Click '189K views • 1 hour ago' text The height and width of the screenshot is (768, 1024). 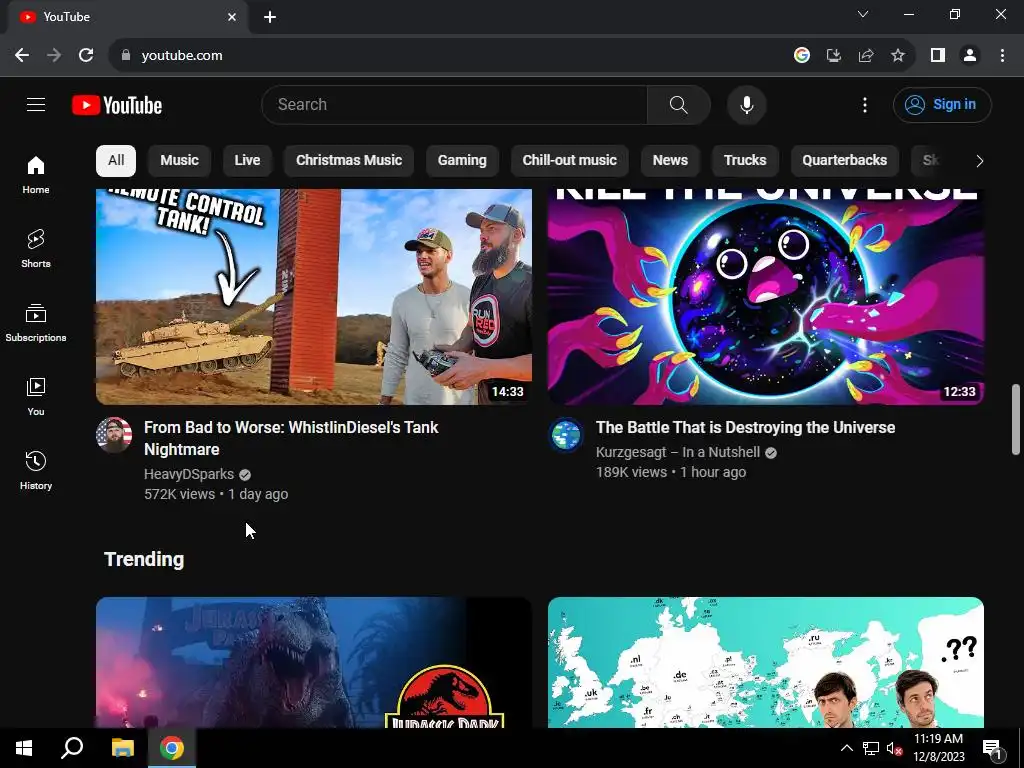point(671,472)
